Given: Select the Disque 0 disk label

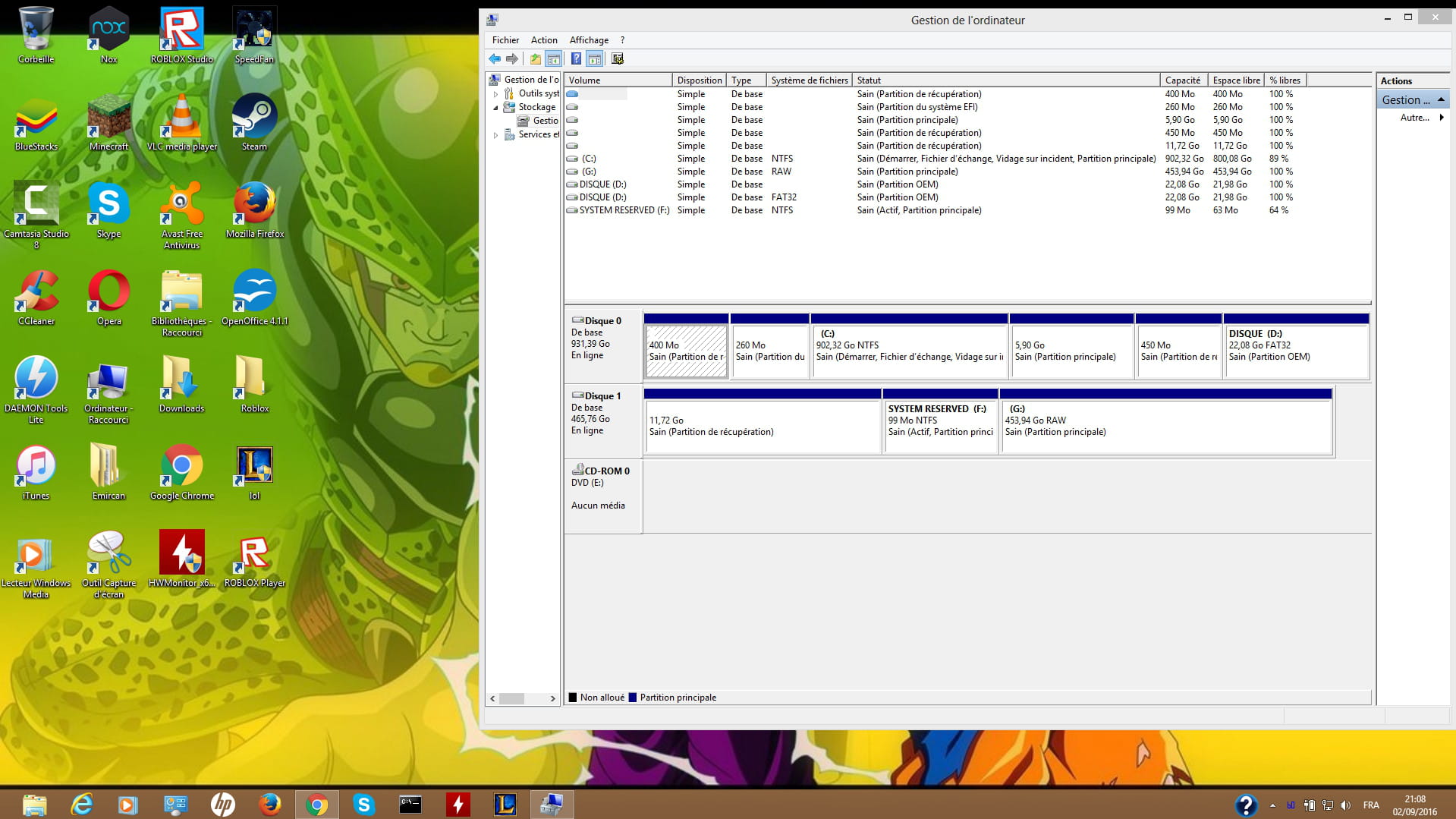Looking at the screenshot, I should point(603,345).
